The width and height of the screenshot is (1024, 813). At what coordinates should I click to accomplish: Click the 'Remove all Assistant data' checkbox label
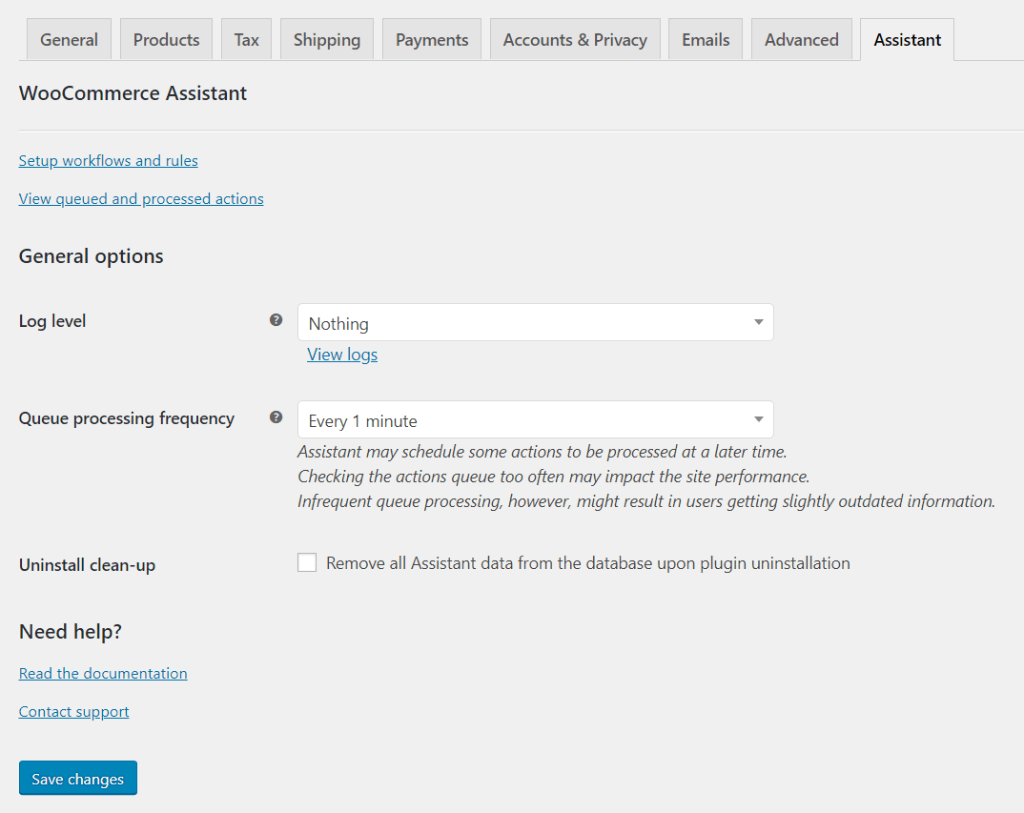tap(588, 563)
